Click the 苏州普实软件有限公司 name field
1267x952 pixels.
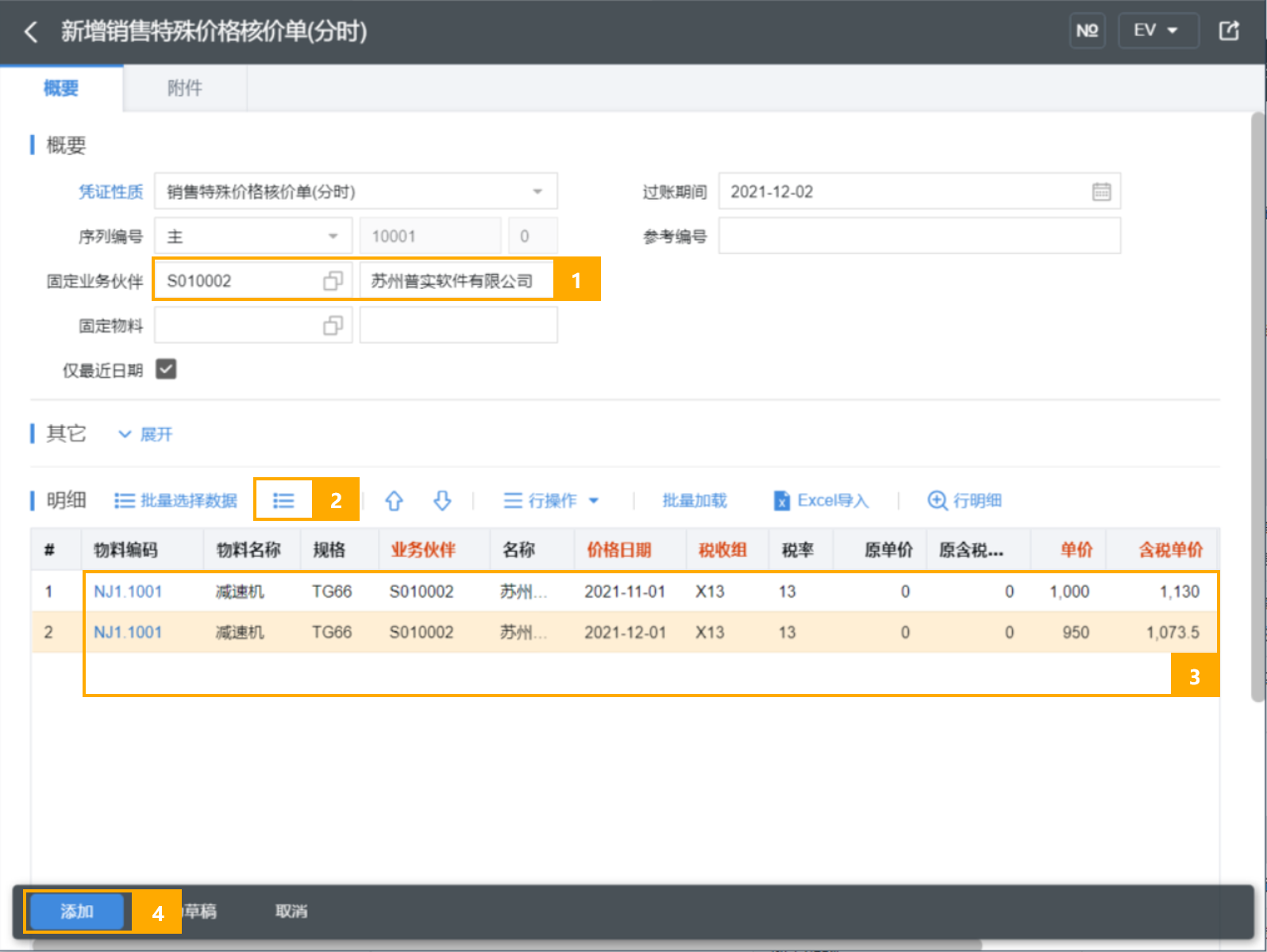point(457,280)
